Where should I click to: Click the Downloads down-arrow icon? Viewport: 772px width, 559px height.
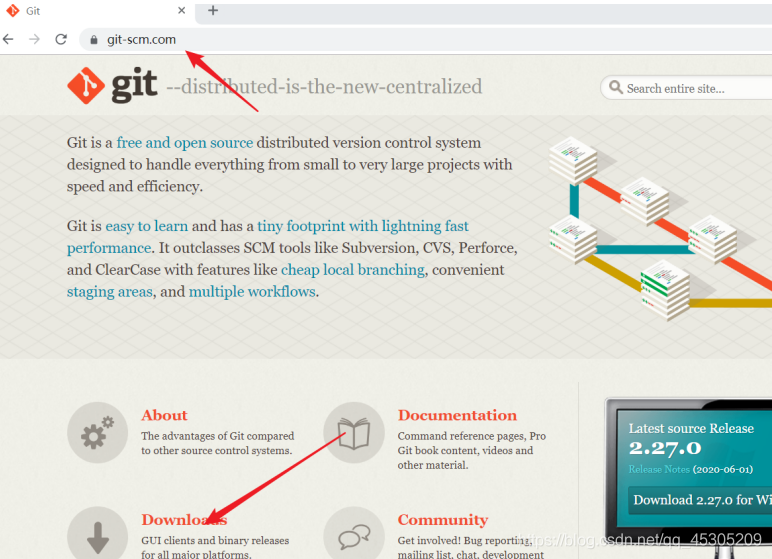[x=97, y=534]
